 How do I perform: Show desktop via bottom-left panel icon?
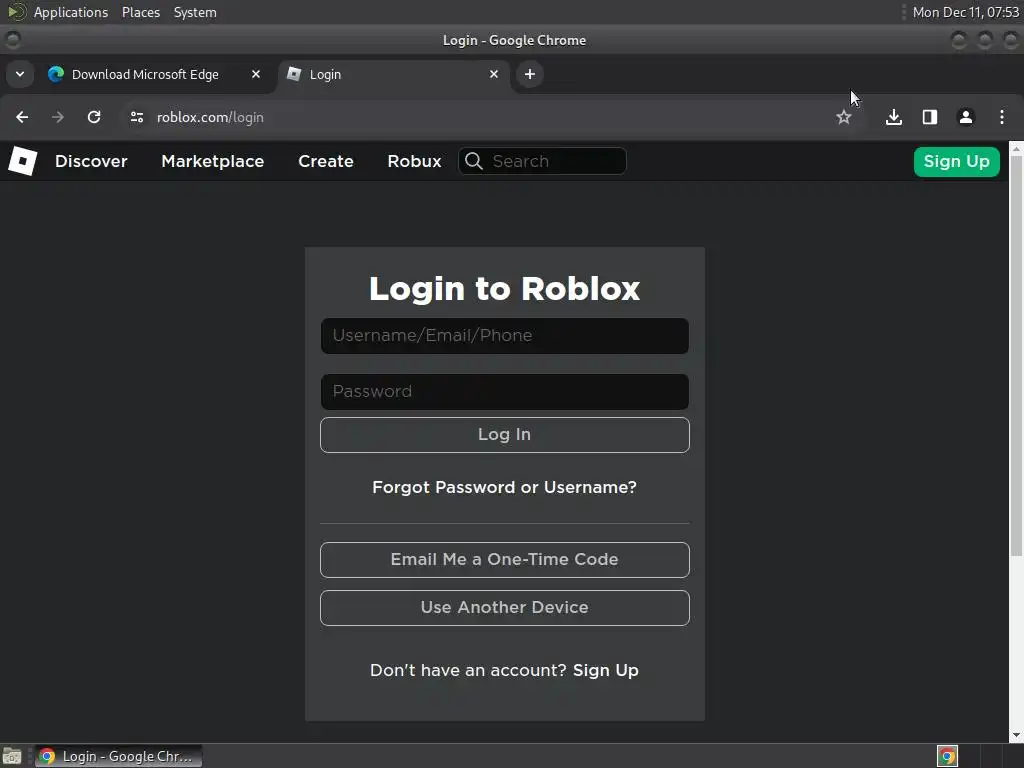click(x=12, y=756)
